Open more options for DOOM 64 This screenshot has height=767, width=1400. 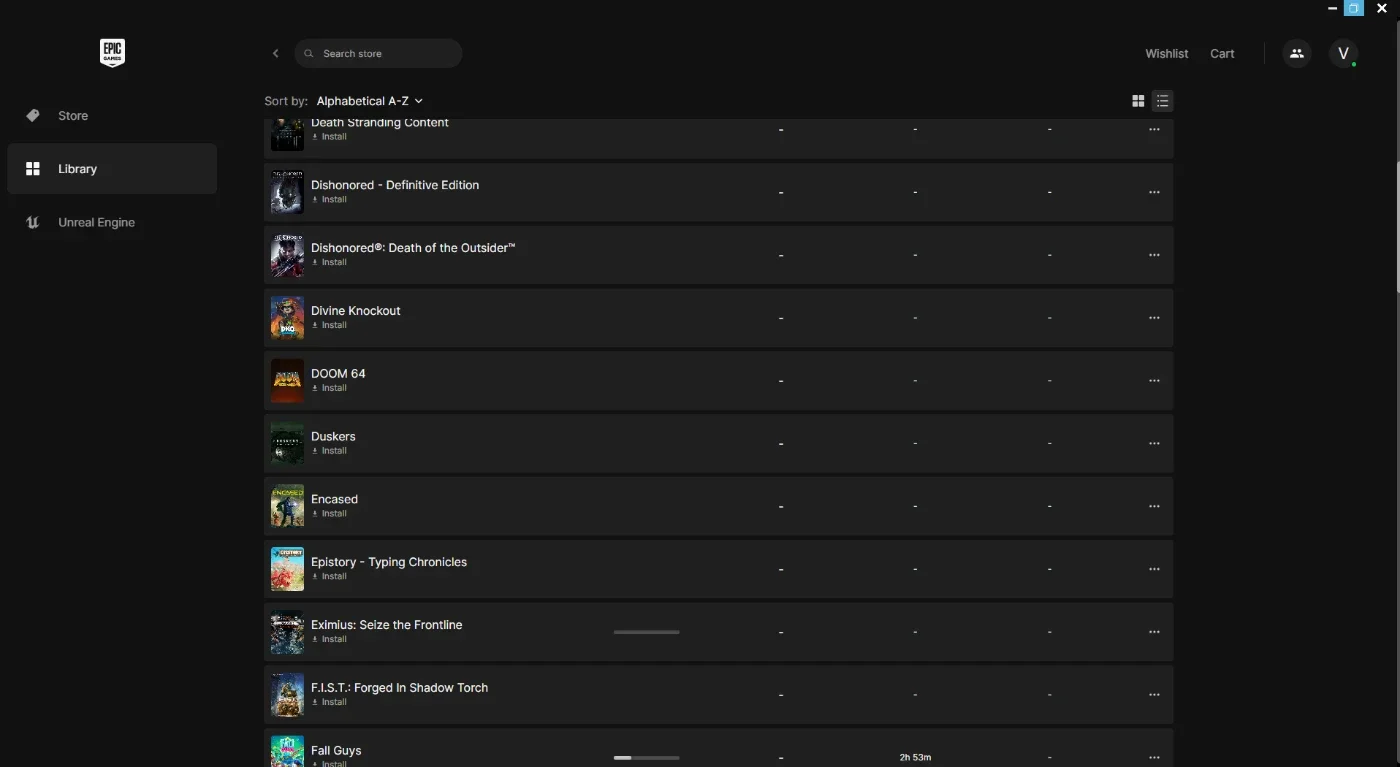(1154, 381)
